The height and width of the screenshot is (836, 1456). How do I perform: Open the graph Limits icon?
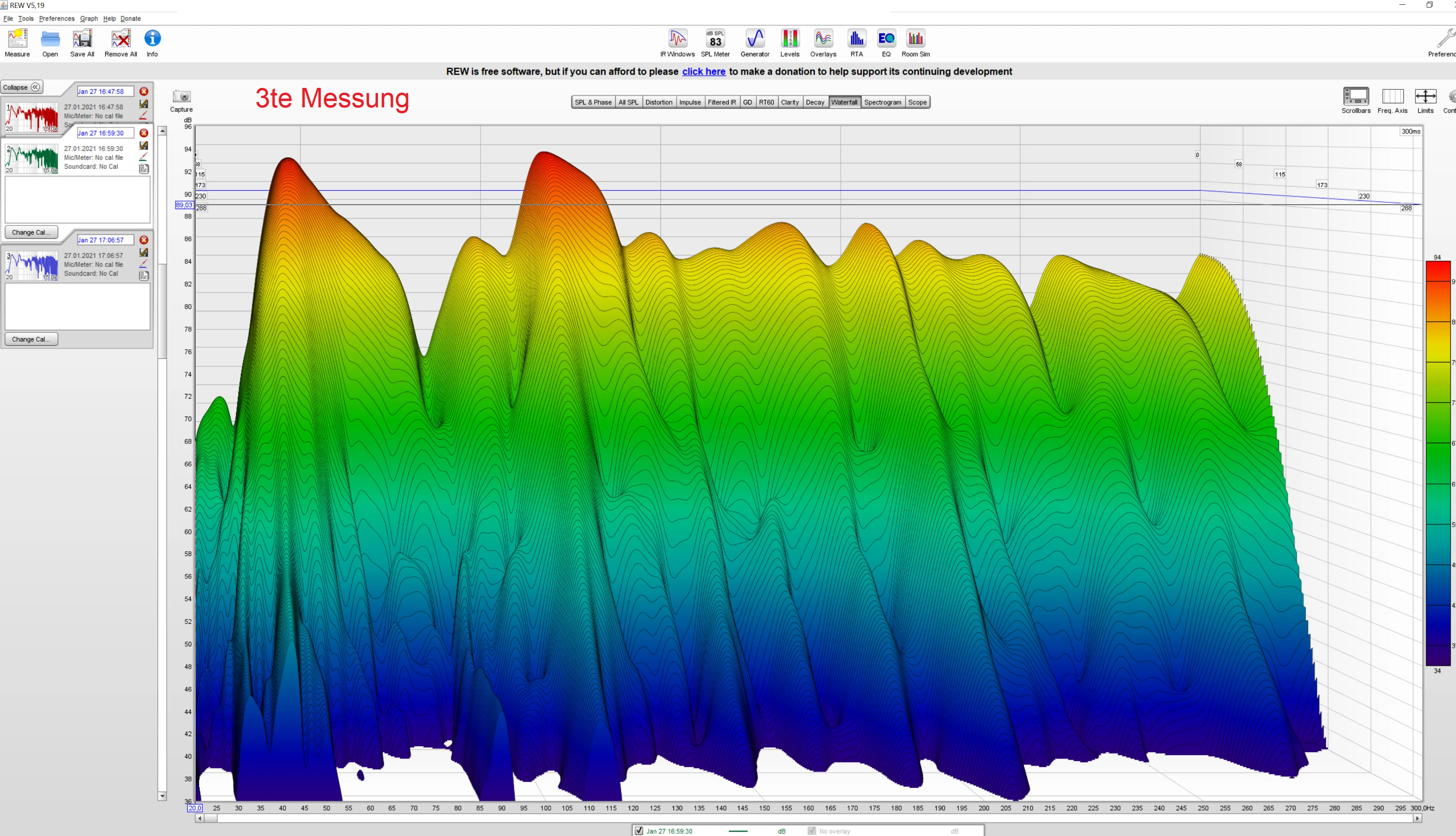(1425, 100)
